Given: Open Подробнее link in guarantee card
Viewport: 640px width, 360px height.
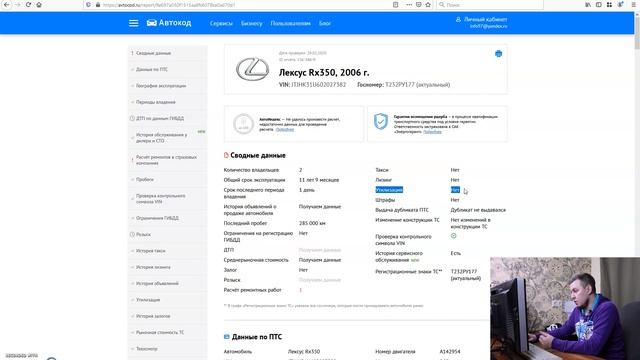Looking at the screenshot, I should 432,132.
